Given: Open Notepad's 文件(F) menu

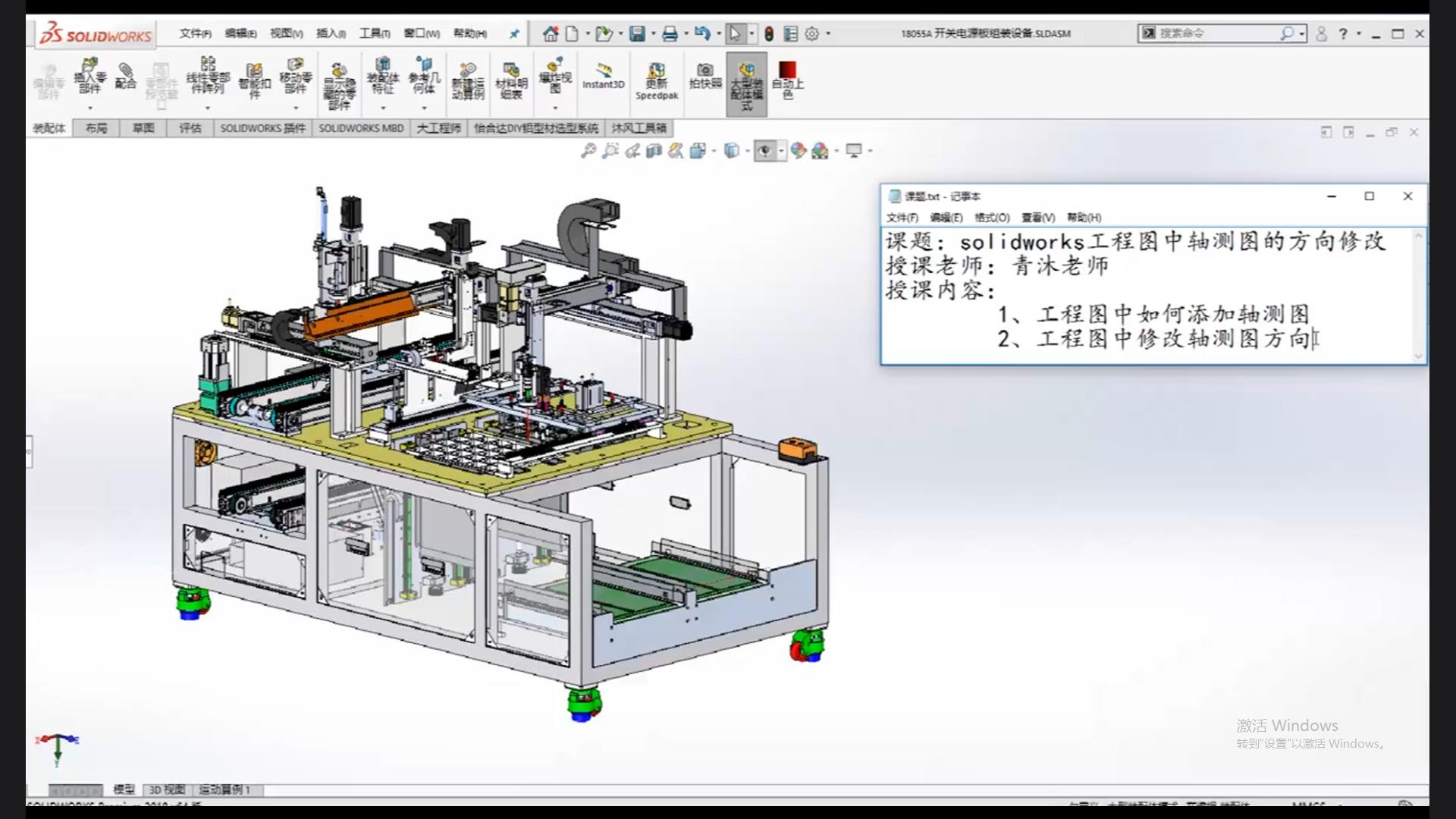Looking at the screenshot, I should (x=902, y=218).
